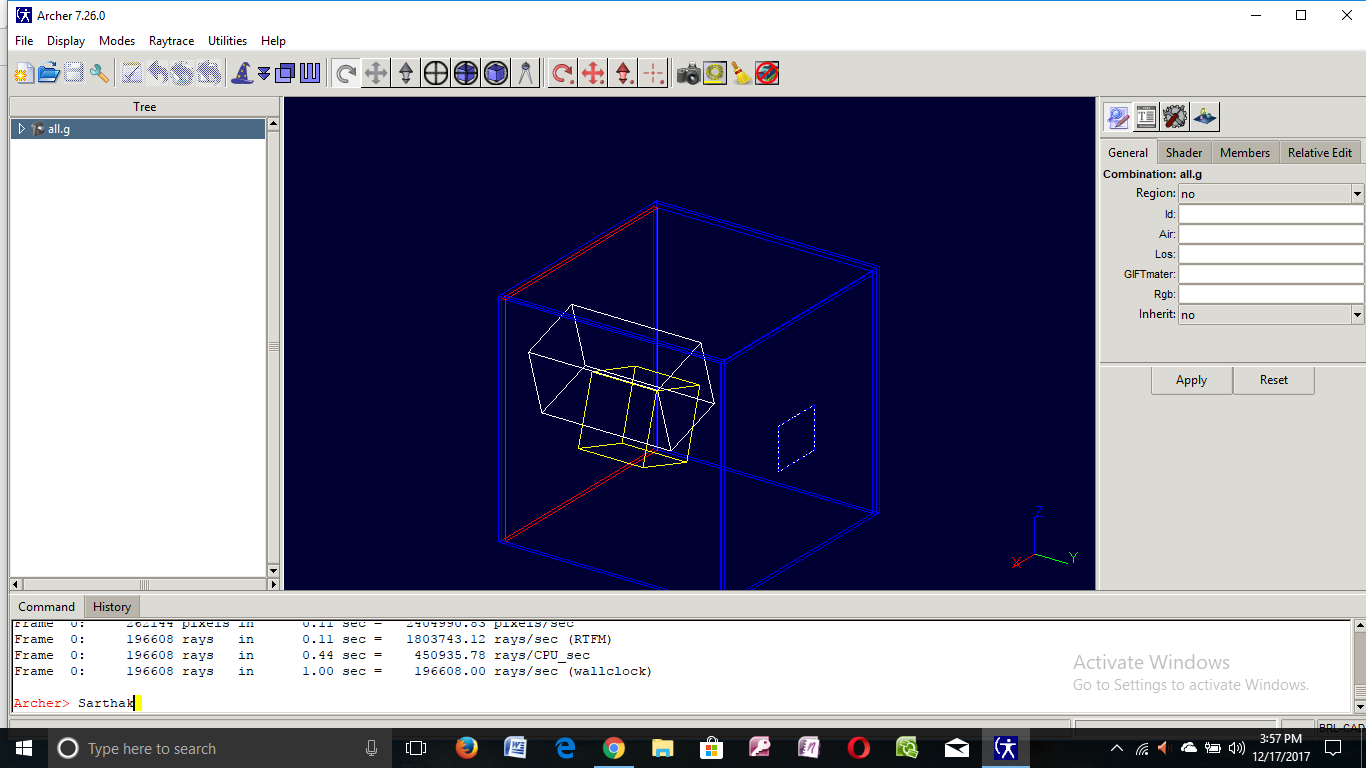Click the taskbar search box
This screenshot has height=768, width=1366.
(x=220, y=748)
